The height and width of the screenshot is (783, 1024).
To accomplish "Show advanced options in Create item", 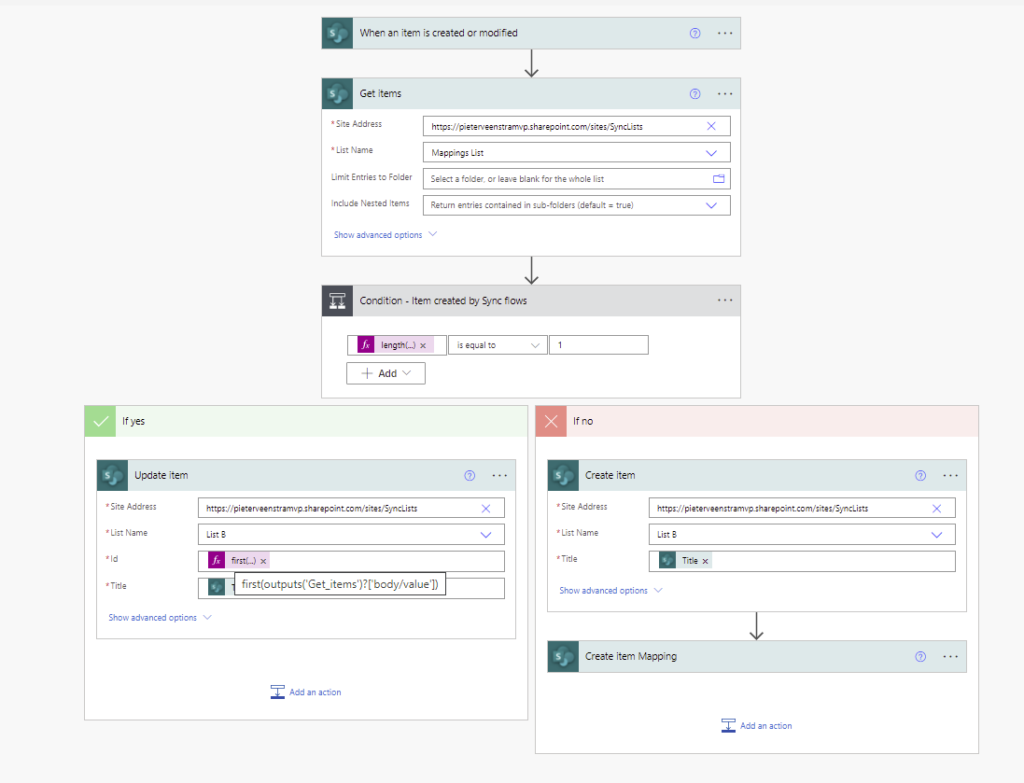I will 611,590.
